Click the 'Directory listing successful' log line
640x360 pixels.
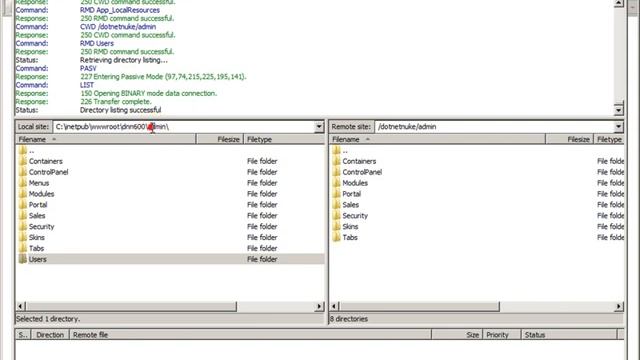tap(120, 110)
